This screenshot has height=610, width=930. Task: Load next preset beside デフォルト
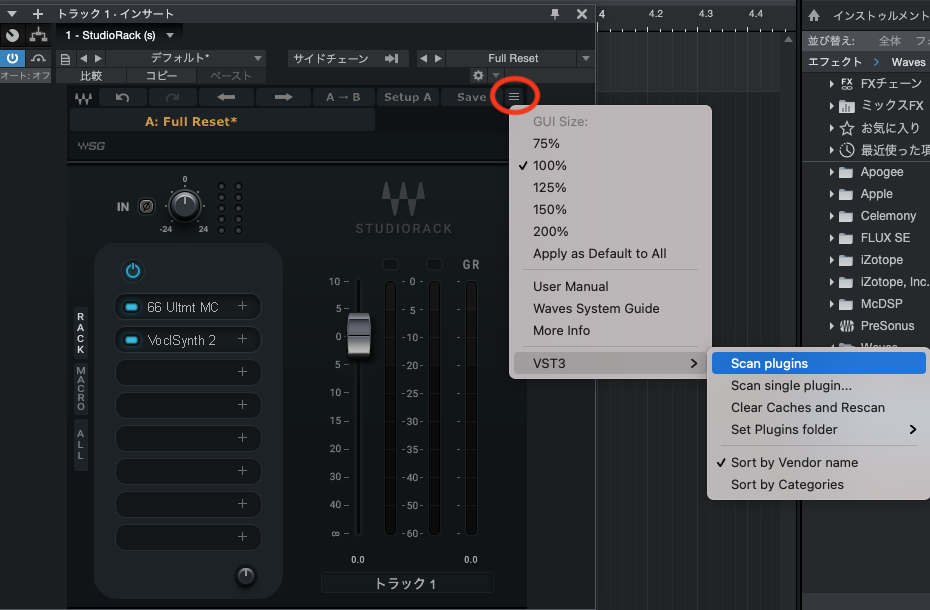(x=98, y=58)
